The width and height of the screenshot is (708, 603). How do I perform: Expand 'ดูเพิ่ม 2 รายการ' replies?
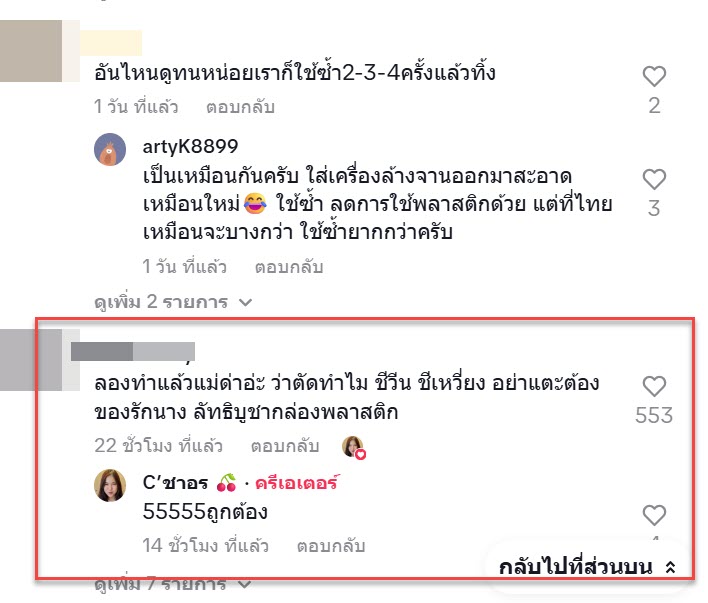coord(173,302)
